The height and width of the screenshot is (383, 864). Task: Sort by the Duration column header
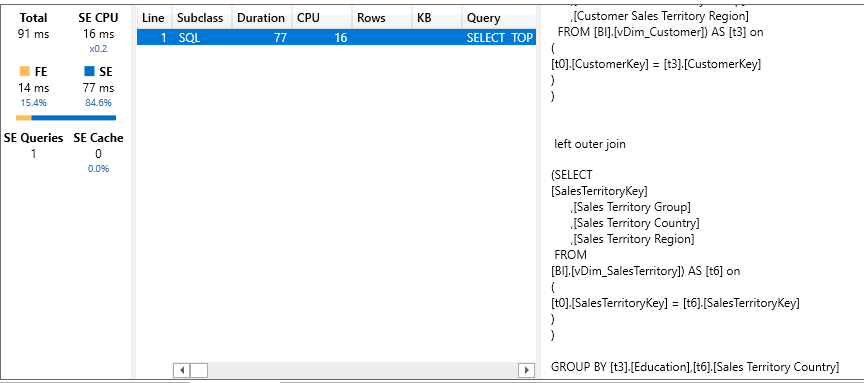262,18
